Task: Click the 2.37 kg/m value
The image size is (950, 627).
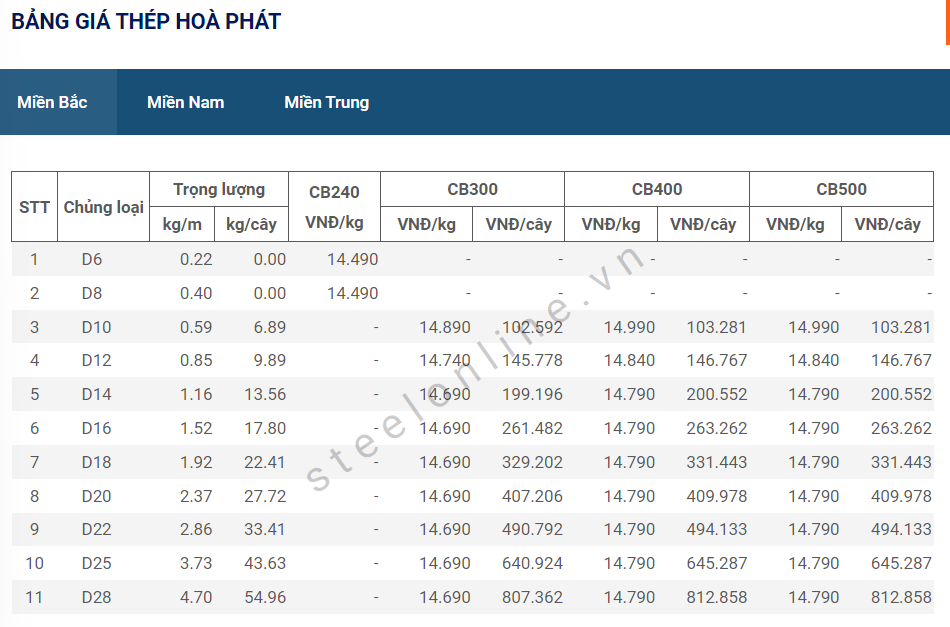Action: 196,496
